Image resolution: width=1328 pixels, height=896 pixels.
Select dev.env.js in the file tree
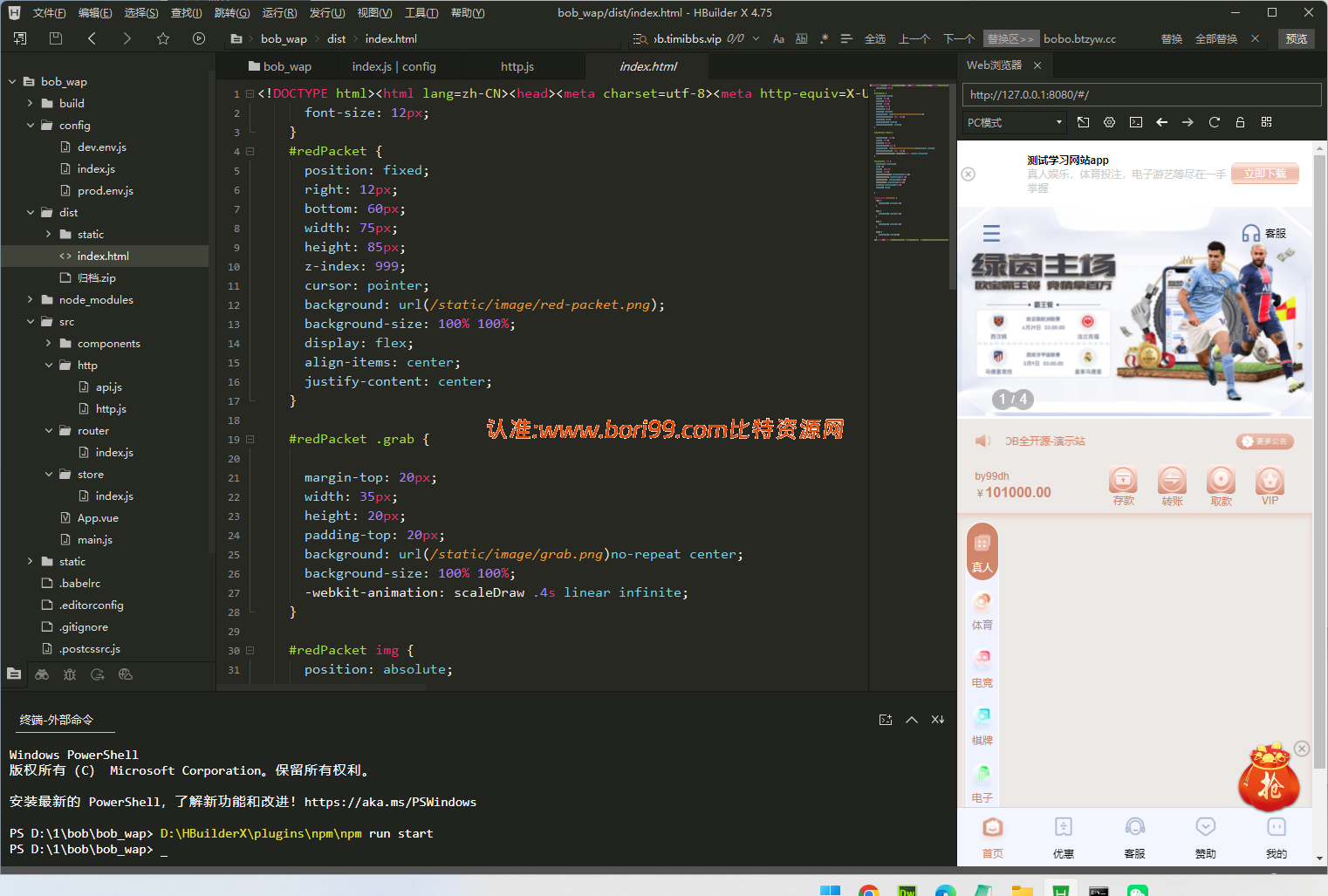(x=101, y=147)
